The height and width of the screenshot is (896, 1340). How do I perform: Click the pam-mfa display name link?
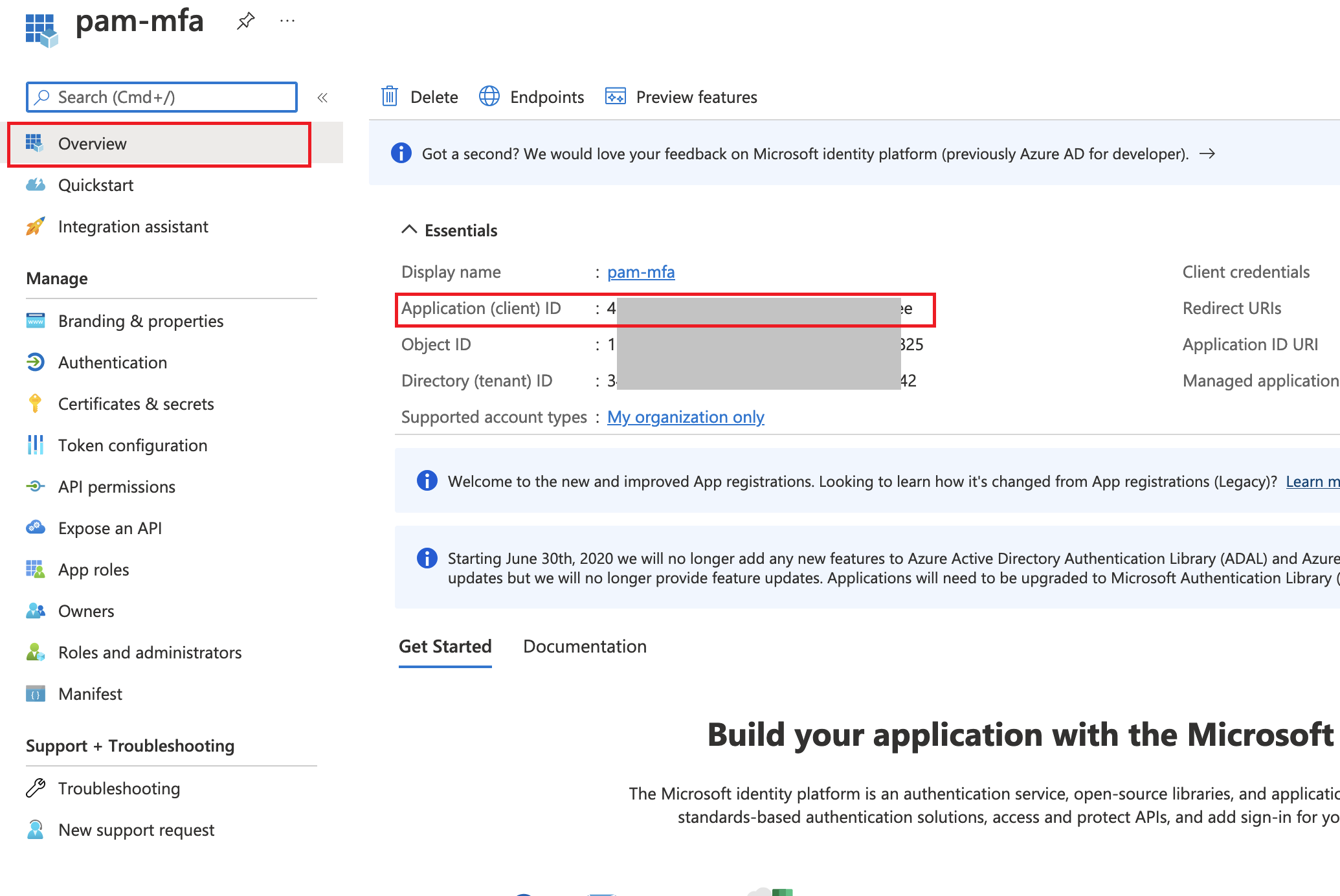tap(641, 272)
